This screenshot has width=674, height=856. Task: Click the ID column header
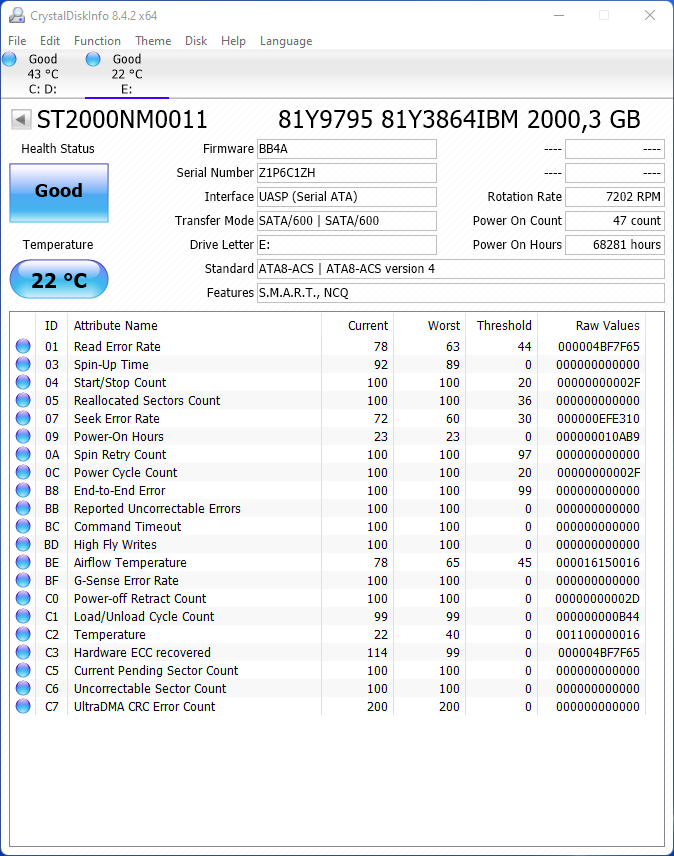point(51,326)
